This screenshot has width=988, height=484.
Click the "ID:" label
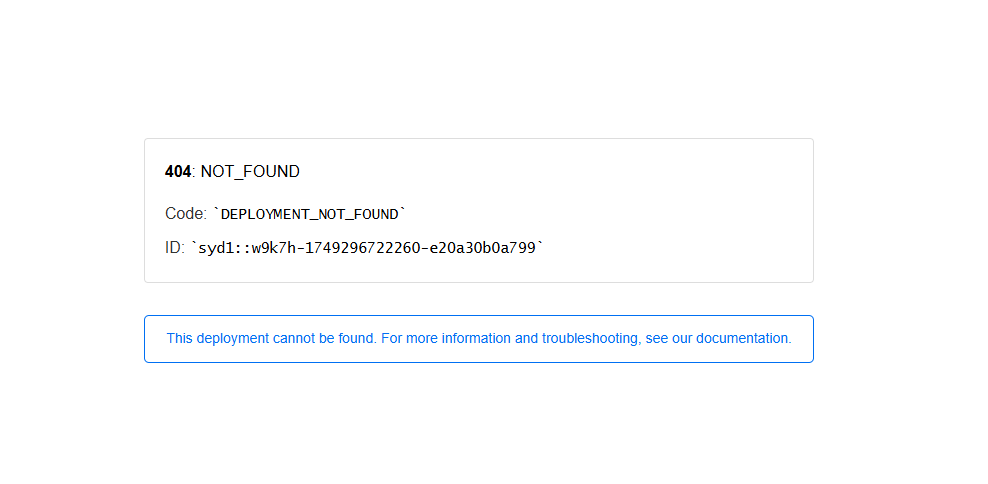(x=175, y=247)
